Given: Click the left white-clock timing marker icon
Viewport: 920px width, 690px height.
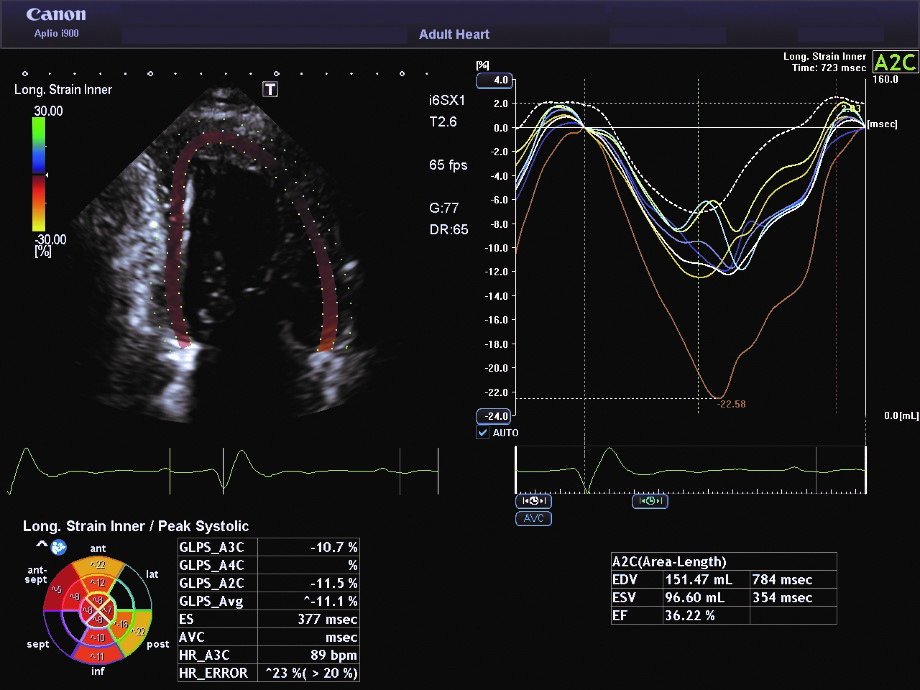Looking at the screenshot, I should tap(533, 501).
